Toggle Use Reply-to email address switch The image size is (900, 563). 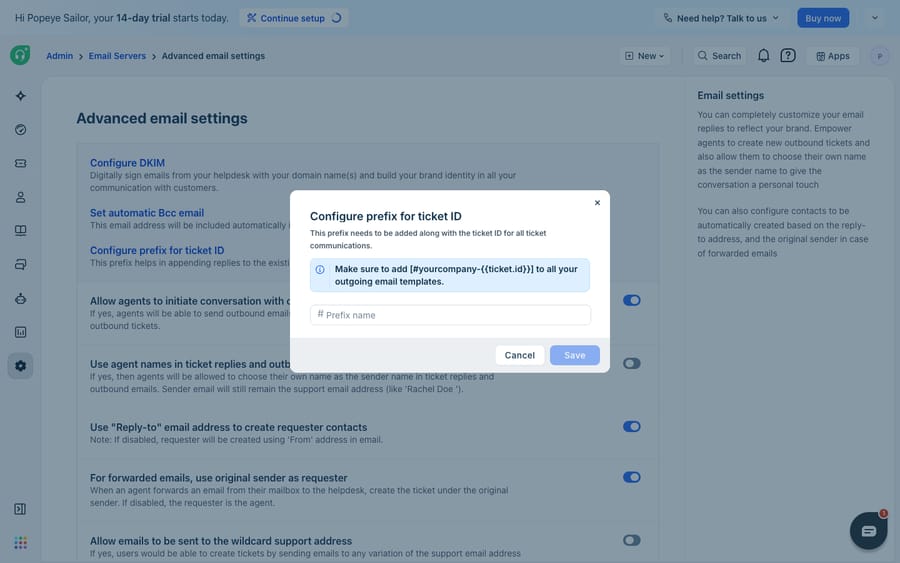coord(632,426)
